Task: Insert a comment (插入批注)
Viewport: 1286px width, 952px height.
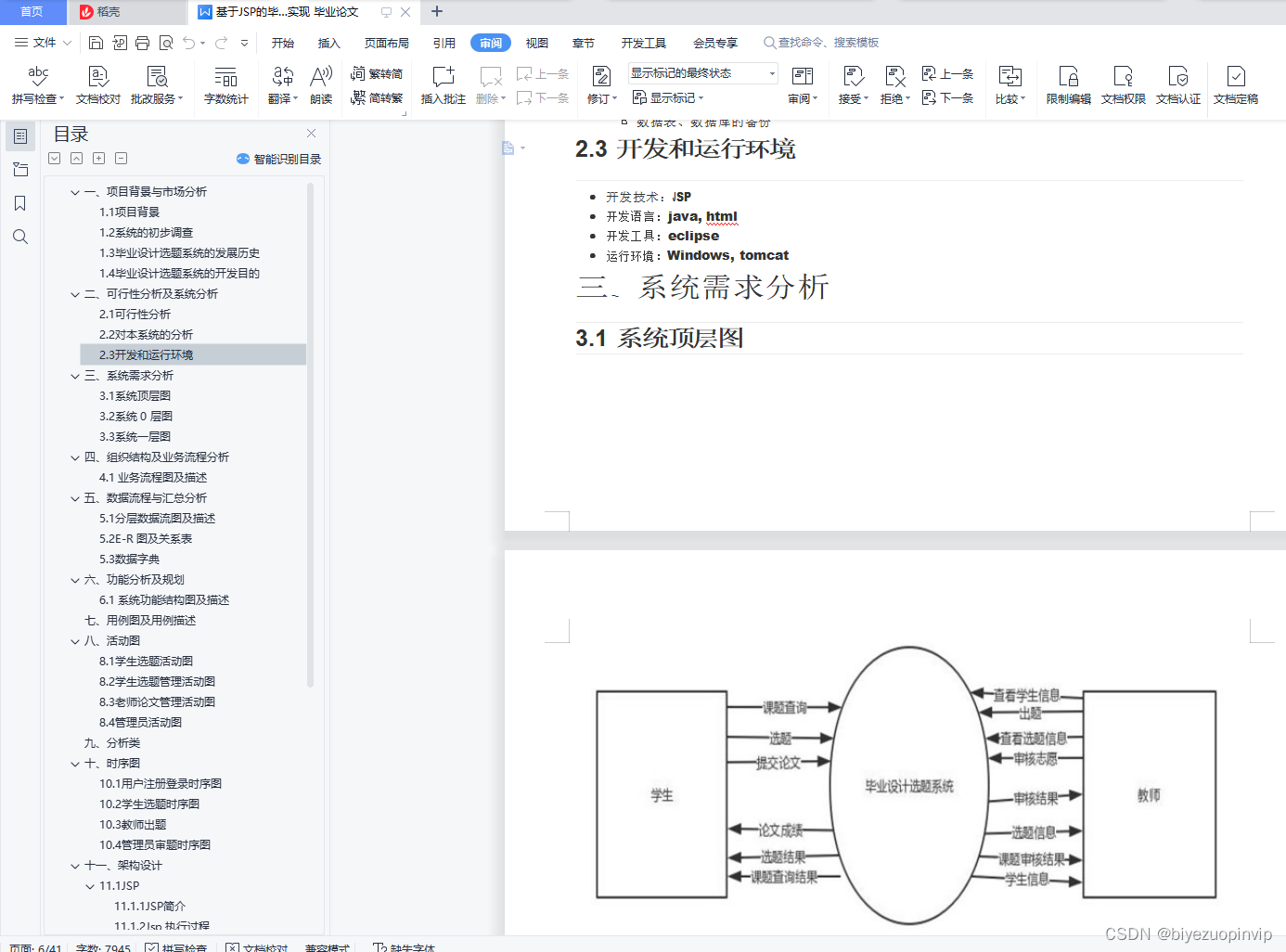Action: pos(444,84)
